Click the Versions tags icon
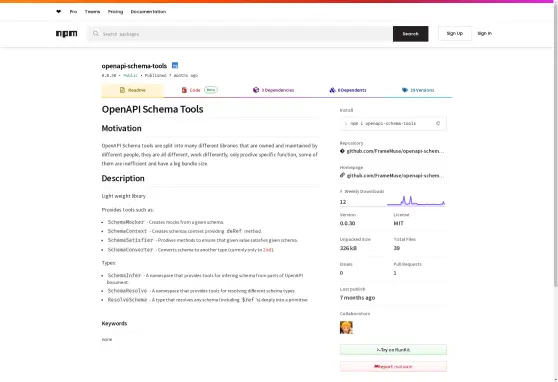558x382 pixels. point(405,90)
